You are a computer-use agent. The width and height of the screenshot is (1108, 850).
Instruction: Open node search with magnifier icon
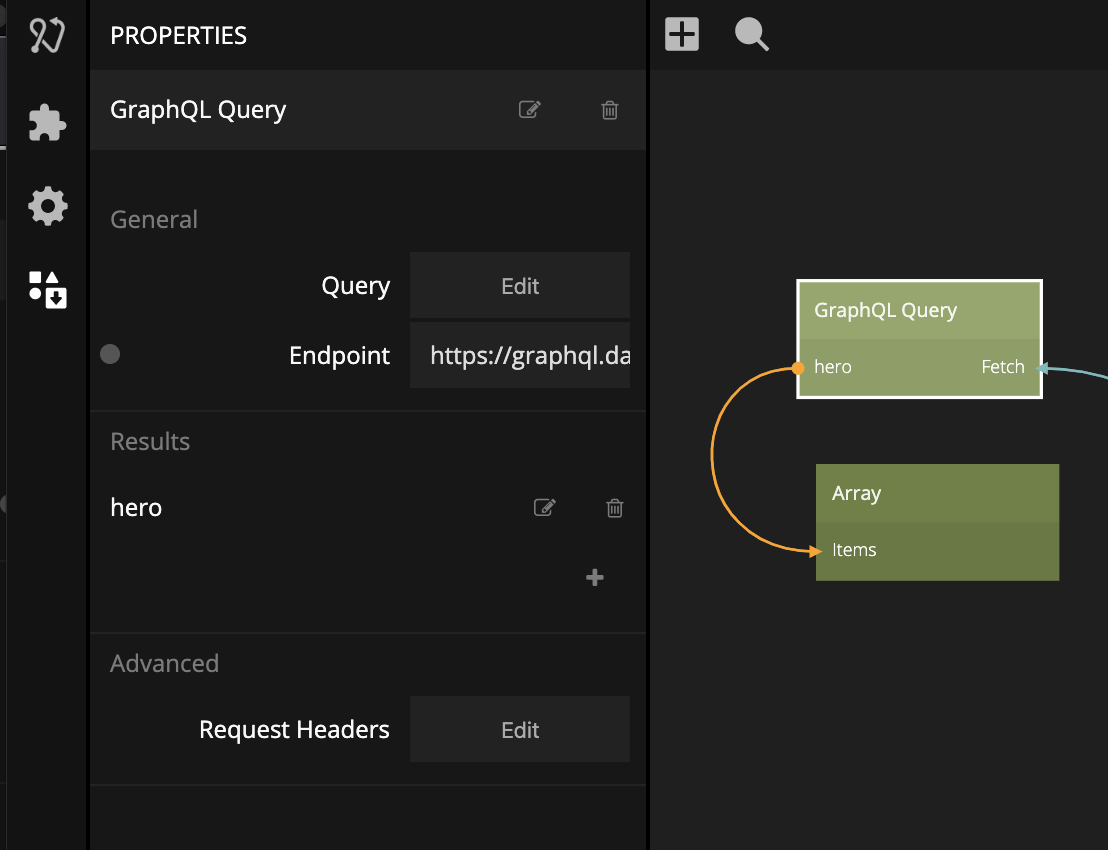[752, 35]
